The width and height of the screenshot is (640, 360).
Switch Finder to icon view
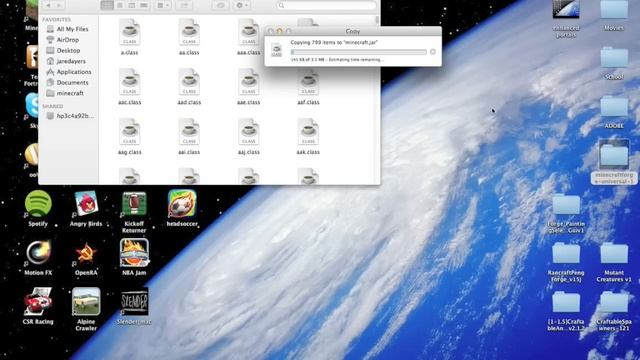point(107,5)
